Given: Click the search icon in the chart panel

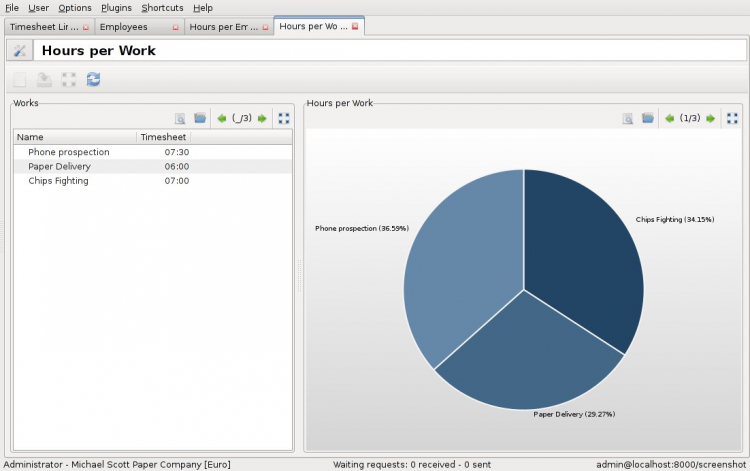Looking at the screenshot, I should click(628, 119).
